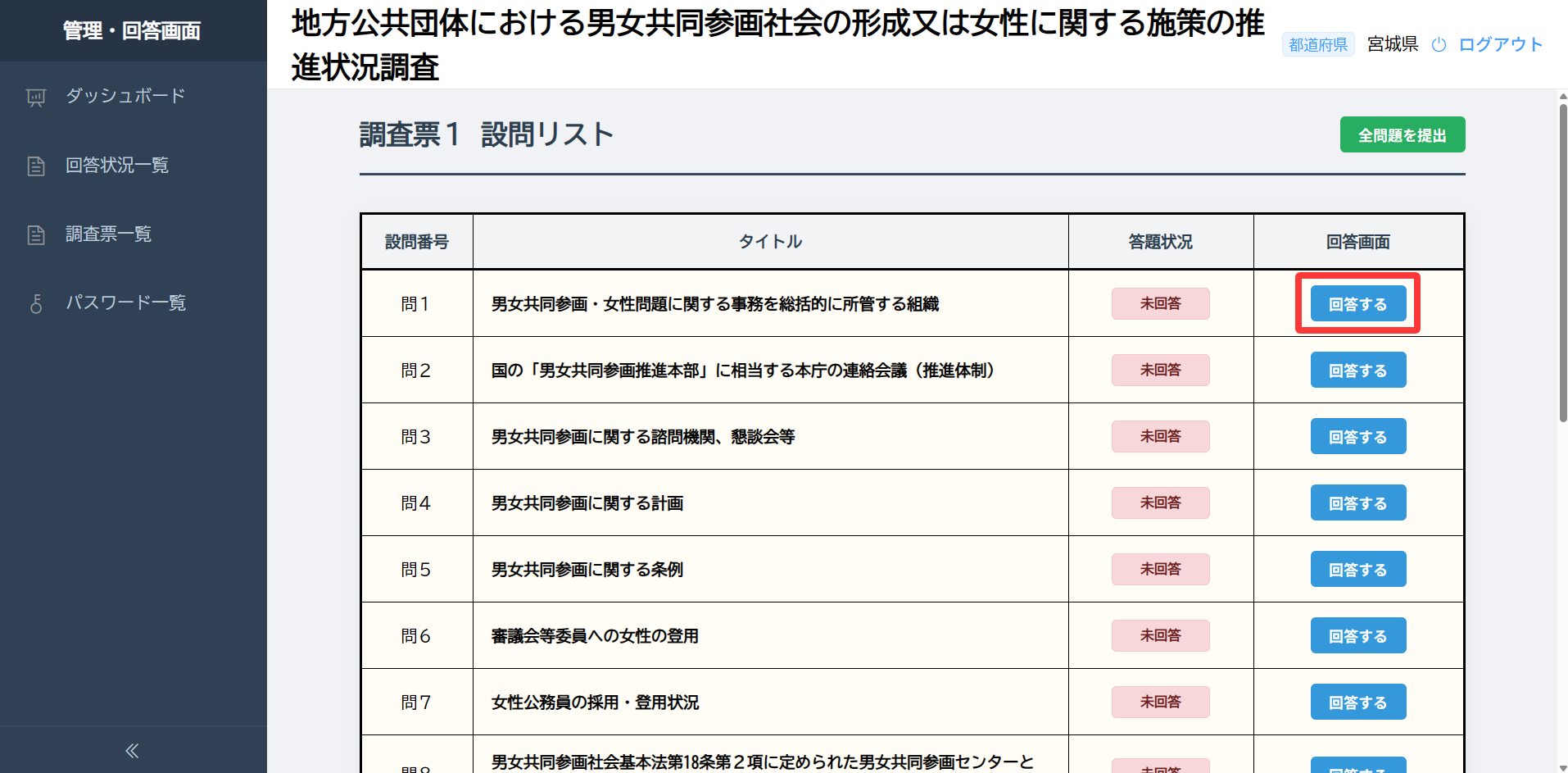Click the power icon next to ログアウト
1568x773 pixels.
[1439, 45]
